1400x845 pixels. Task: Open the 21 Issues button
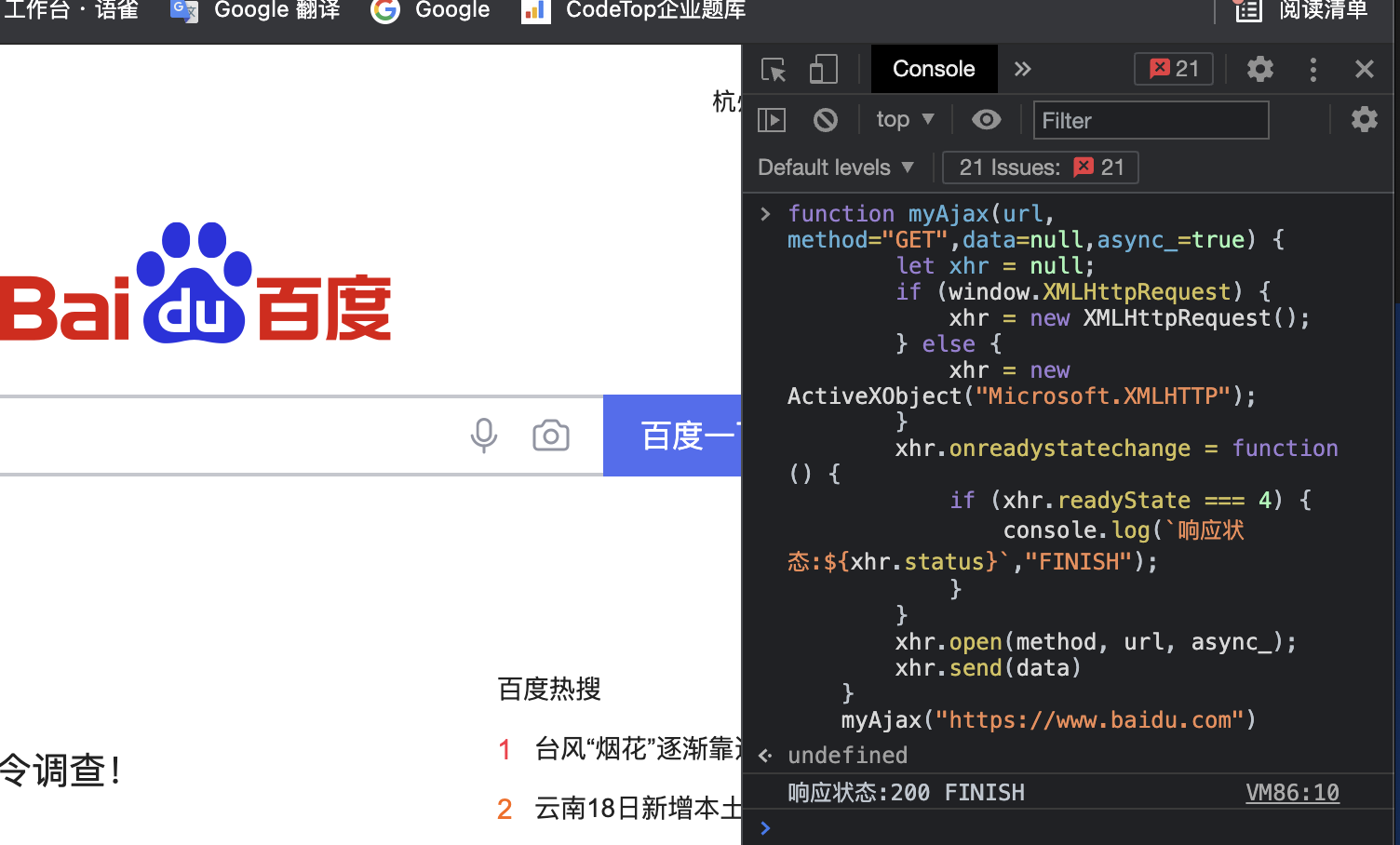coord(1041,168)
